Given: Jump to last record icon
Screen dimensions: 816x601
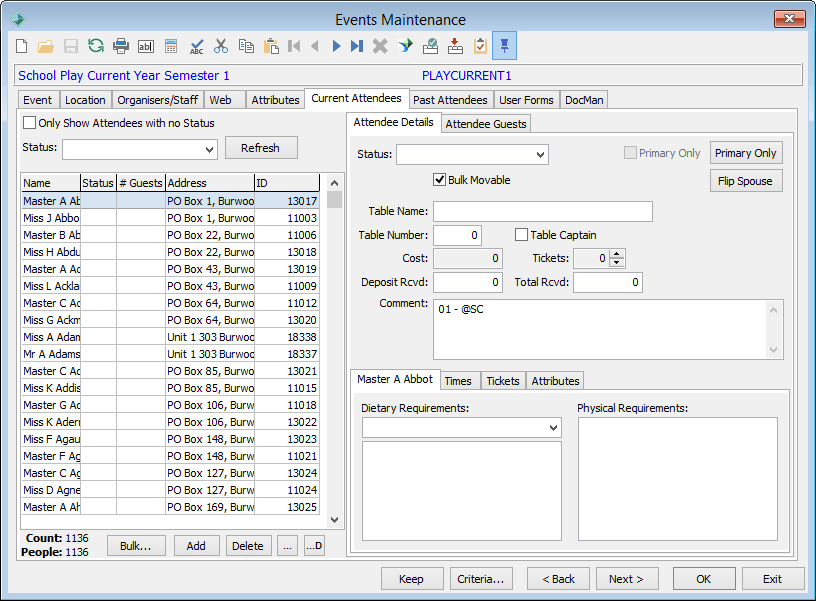Looking at the screenshot, I should (x=356, y=46).
